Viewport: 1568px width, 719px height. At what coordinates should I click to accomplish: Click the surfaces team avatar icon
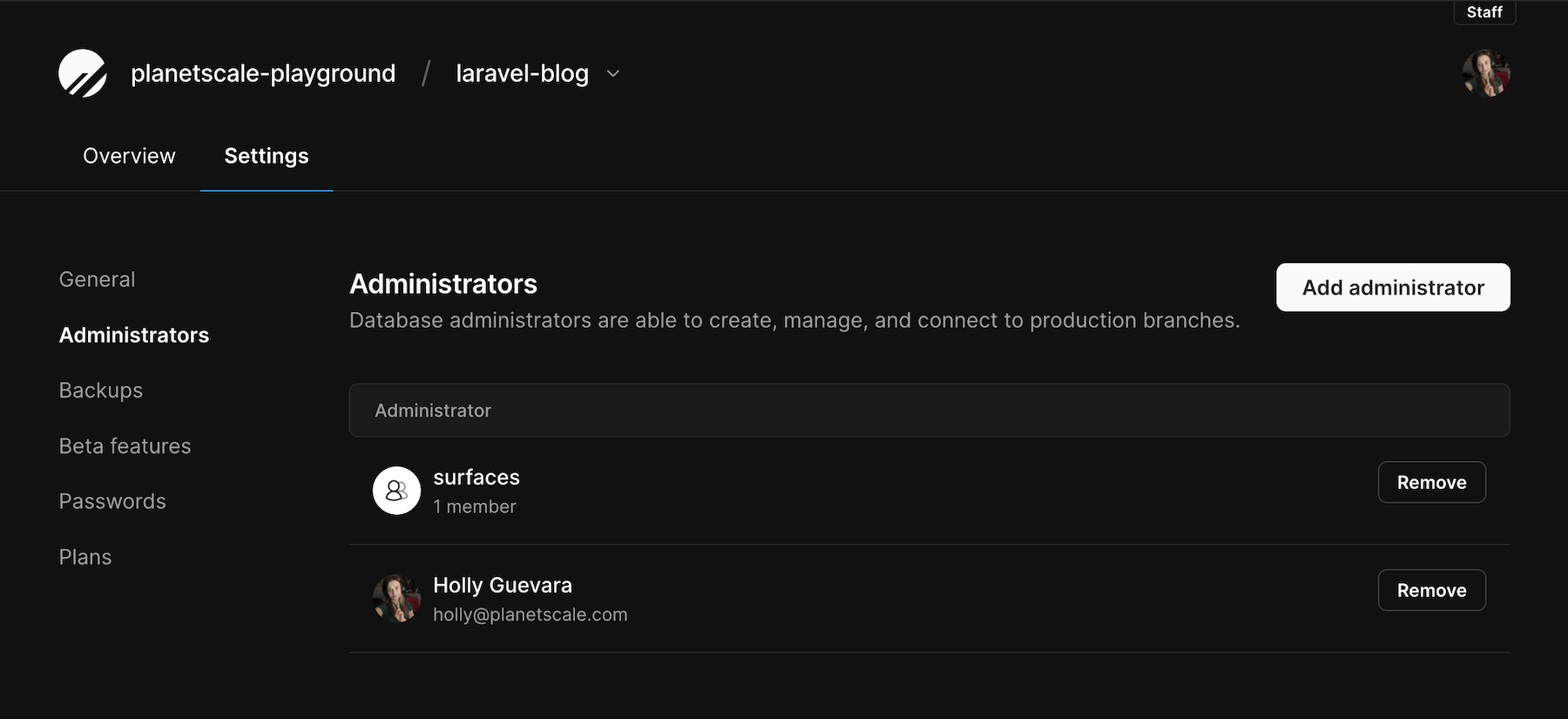[396, 491]
